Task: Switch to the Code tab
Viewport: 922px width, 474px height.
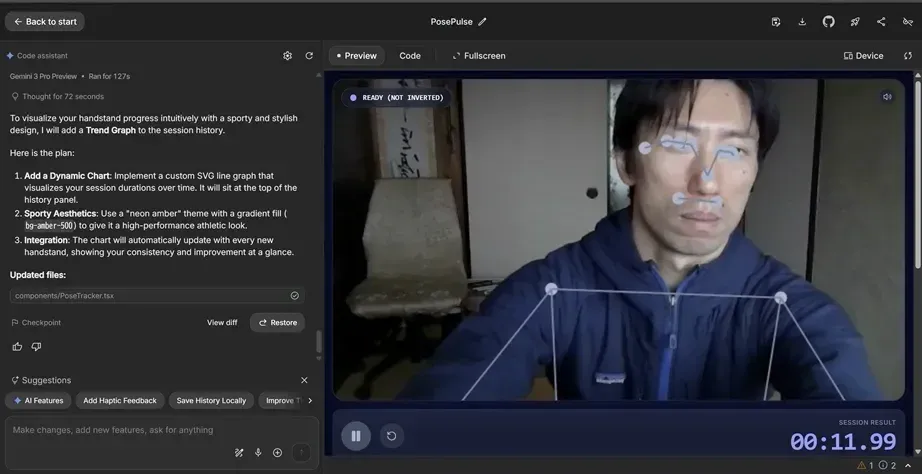Action: [410, 56]
